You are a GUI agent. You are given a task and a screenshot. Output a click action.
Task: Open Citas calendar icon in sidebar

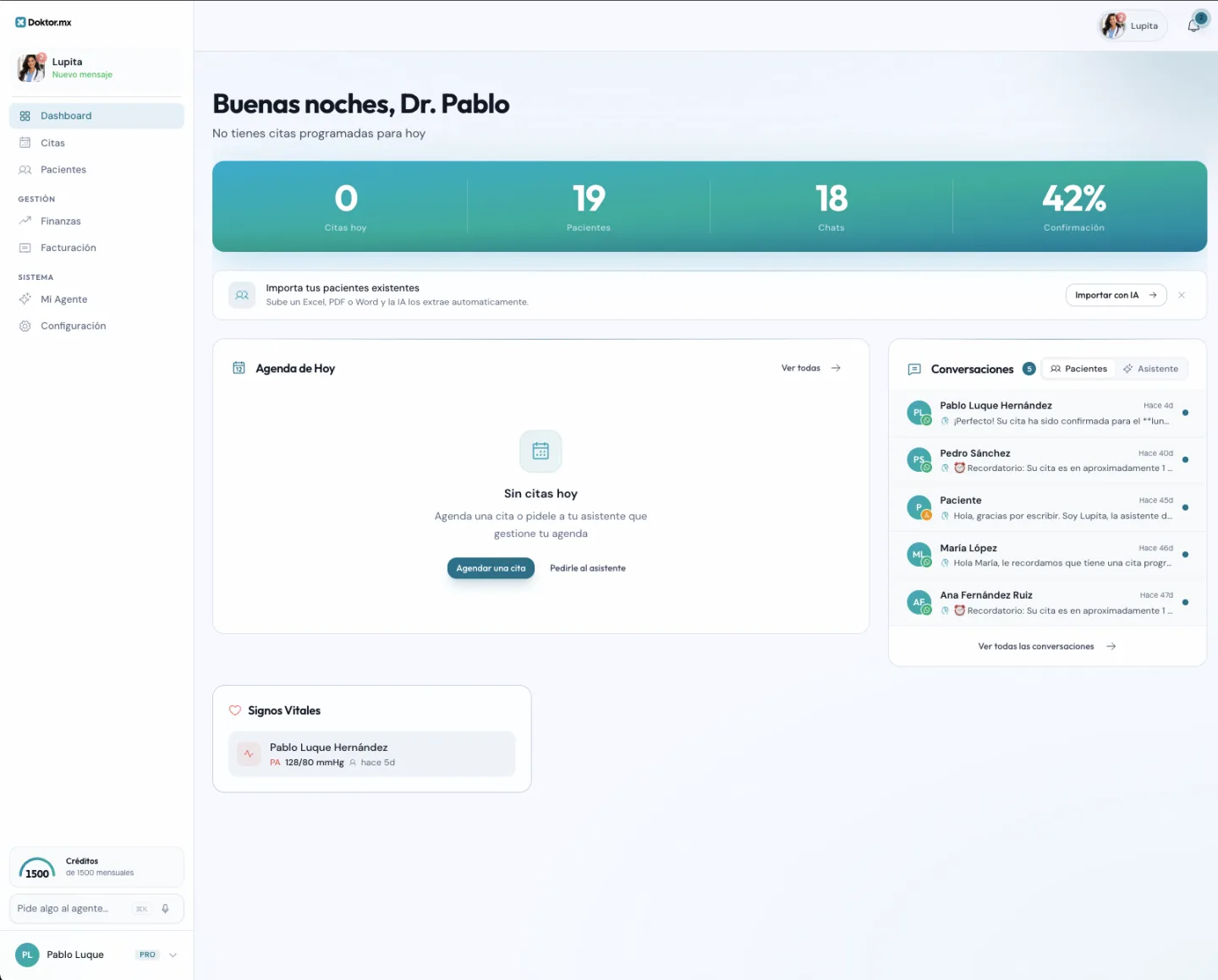pos(25,143)
